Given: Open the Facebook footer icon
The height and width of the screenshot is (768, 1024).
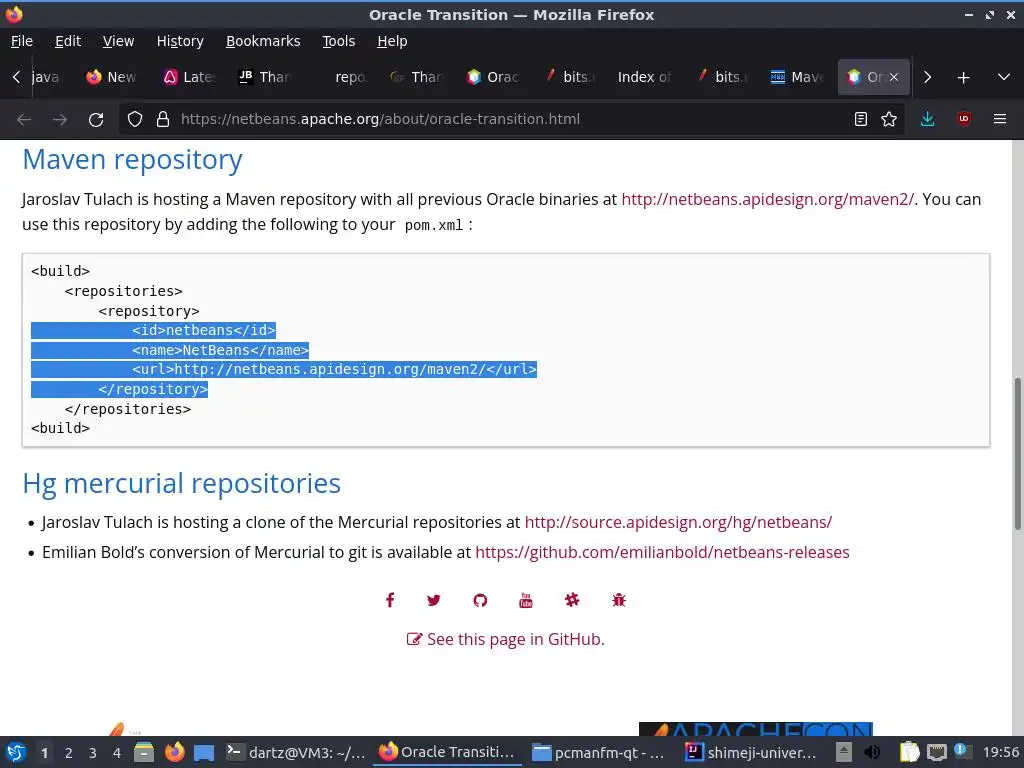Looking at the screenshot, I should tap(390, 600).
